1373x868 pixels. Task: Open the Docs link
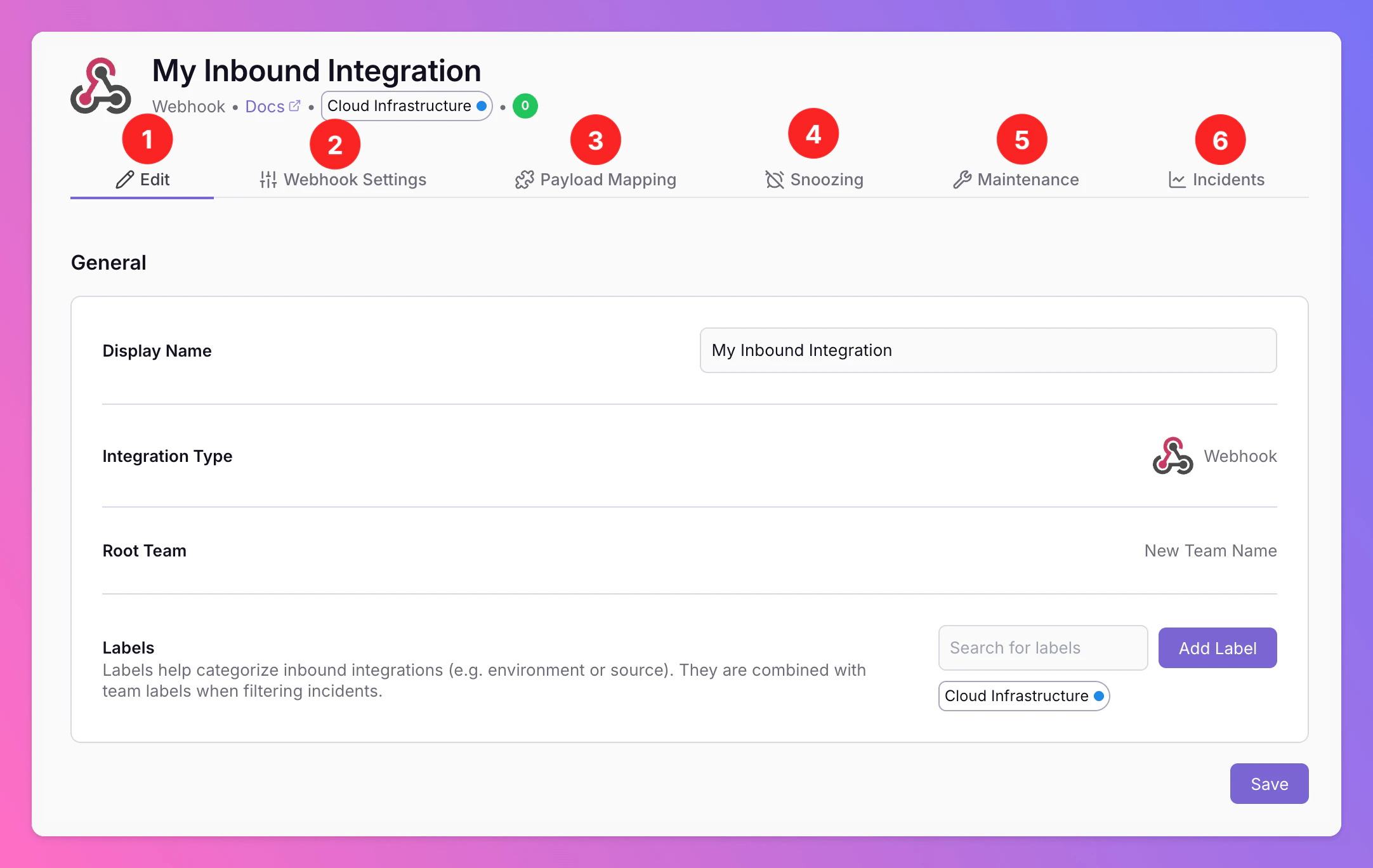(x=265, y=107)
